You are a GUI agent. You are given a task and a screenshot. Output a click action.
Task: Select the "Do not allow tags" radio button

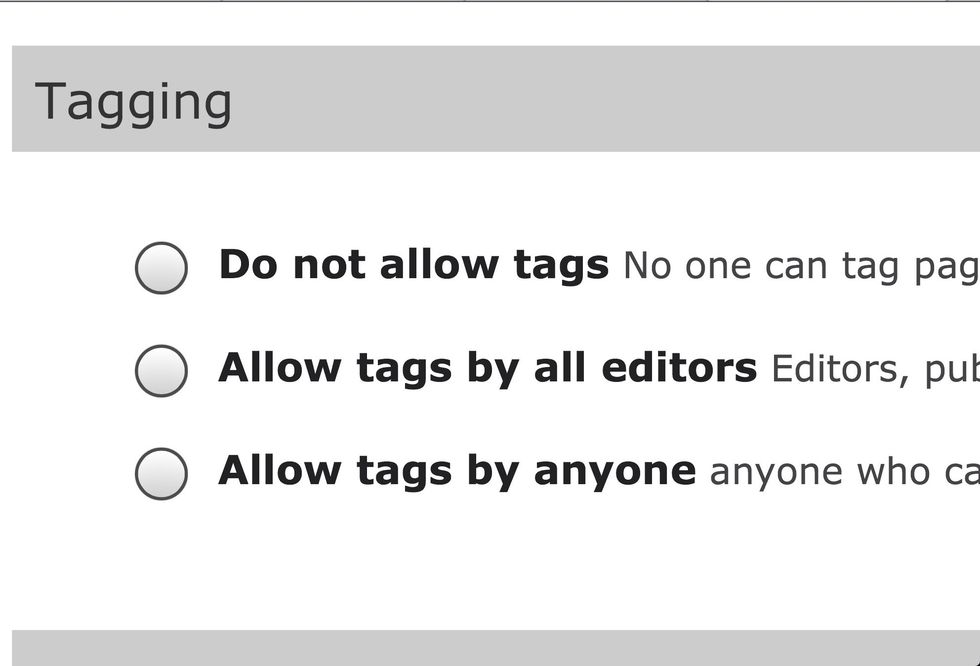click(x=161, y=267)
